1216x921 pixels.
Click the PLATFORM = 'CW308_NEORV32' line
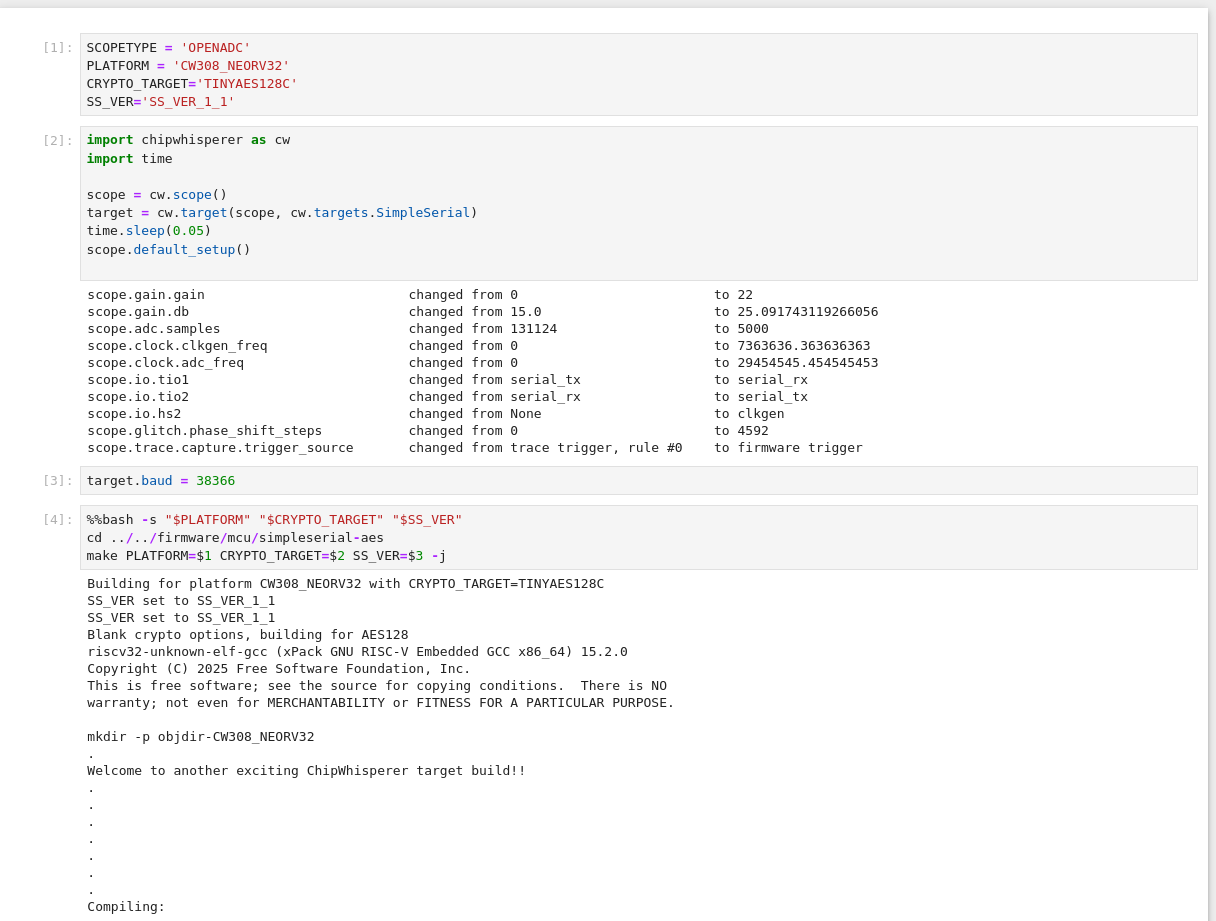tap(188, 65)
